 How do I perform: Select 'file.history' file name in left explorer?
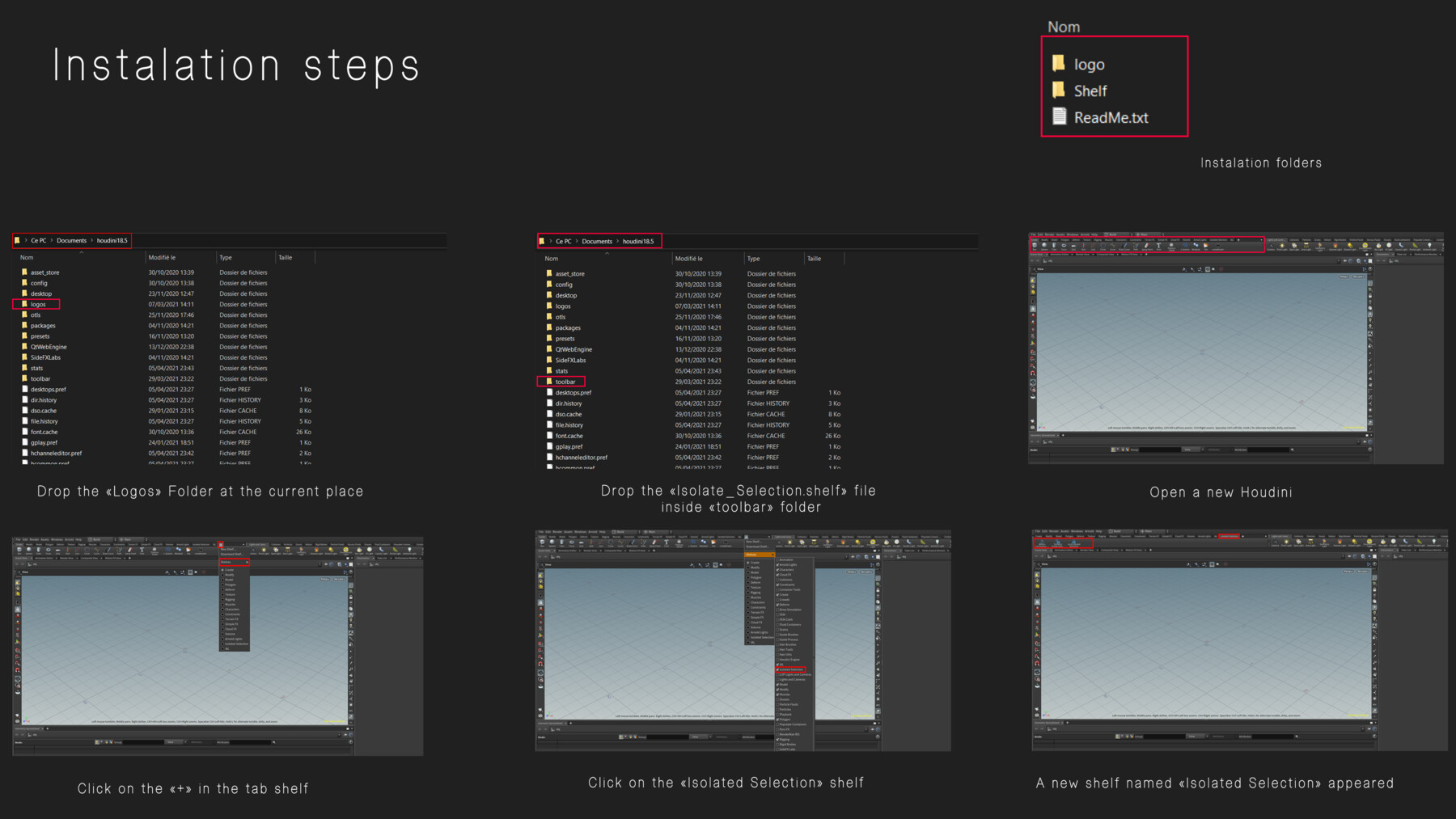[x=44, y=420]
